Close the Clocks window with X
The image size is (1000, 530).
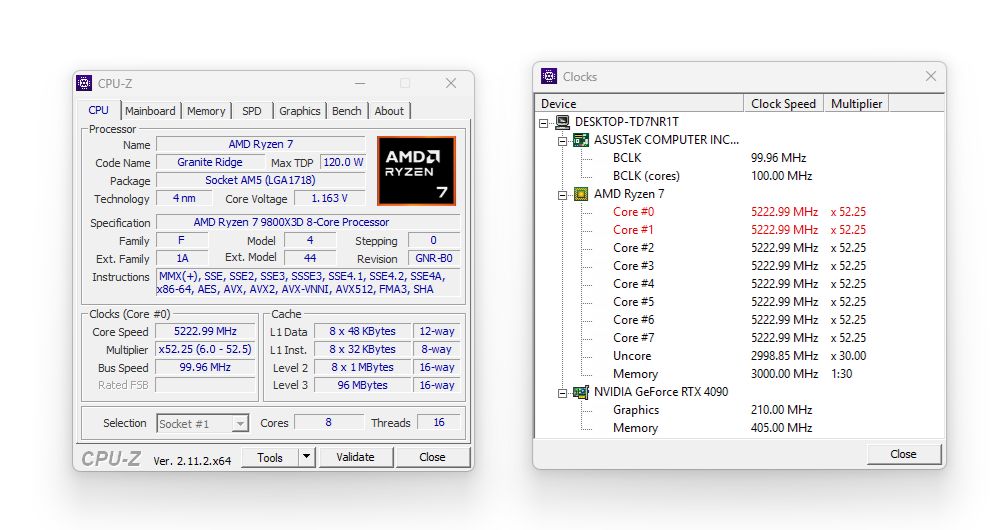pyautogui.click(x=931, y=77)
